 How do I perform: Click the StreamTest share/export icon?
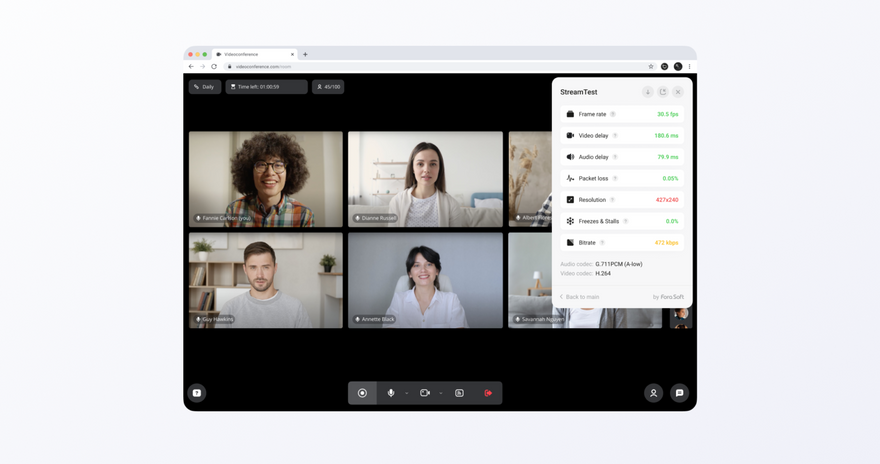point(662,92)
